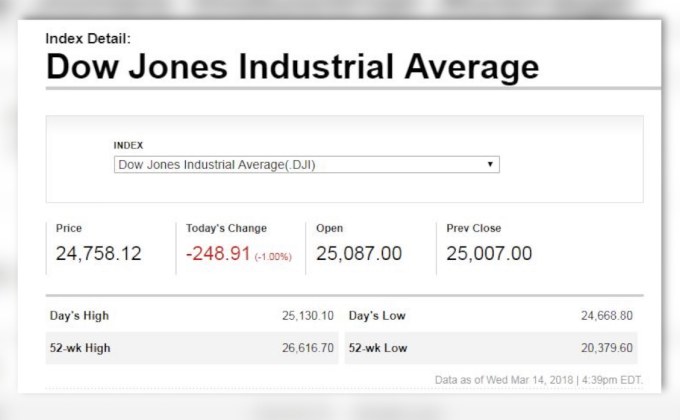Select the Day's High value 25,130.10

308,316
